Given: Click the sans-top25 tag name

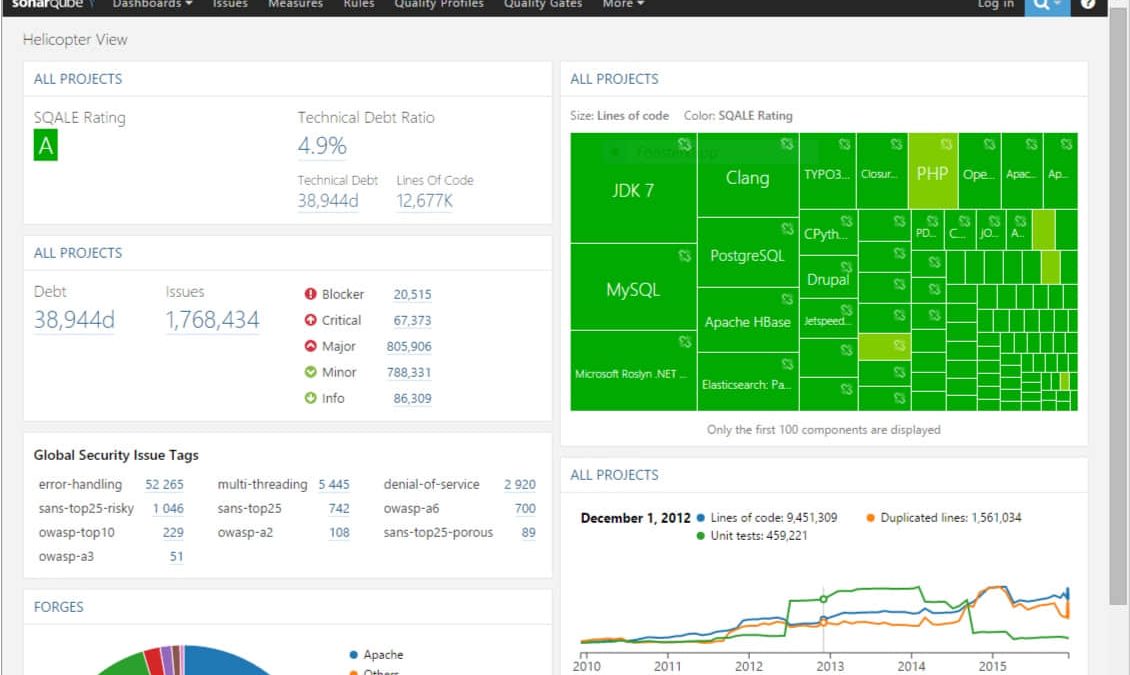Looking at the screenshot, I should pyautogui.click(x=249, y=509).
